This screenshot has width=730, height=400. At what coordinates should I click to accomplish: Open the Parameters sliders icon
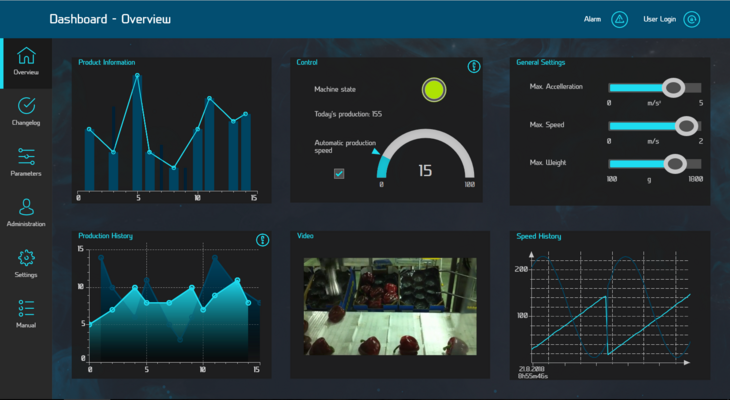pyautogui.click(x=27, y=156)
